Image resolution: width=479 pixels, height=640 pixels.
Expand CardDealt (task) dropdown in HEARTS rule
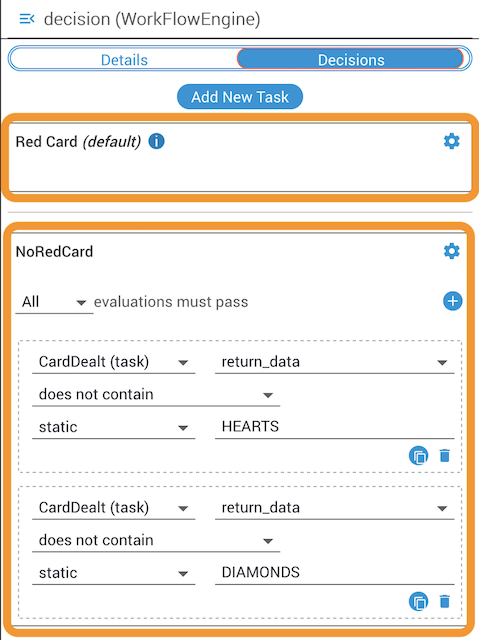pyautogui.click(x=113, y=362)
